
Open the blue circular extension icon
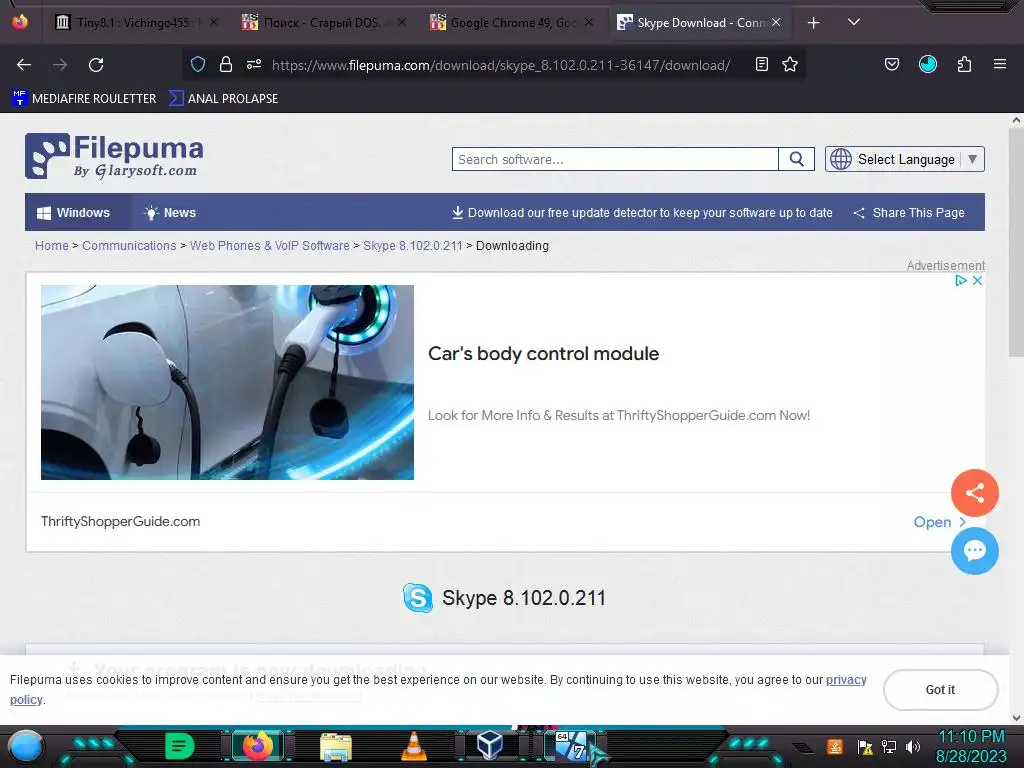[927, 64]
